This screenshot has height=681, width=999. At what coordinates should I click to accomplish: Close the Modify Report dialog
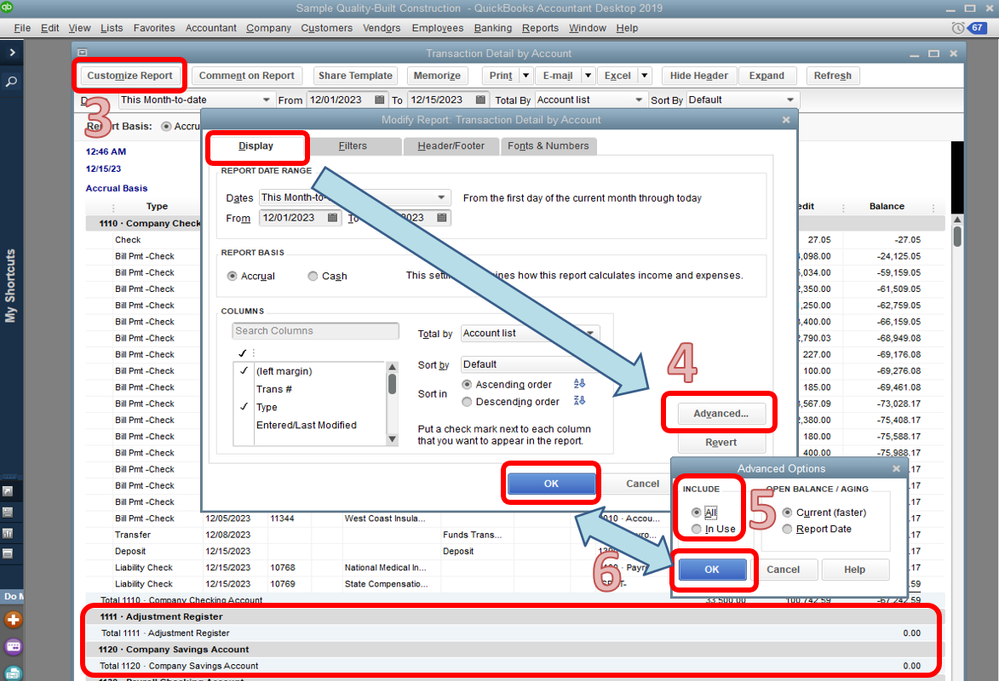point(786,120)
